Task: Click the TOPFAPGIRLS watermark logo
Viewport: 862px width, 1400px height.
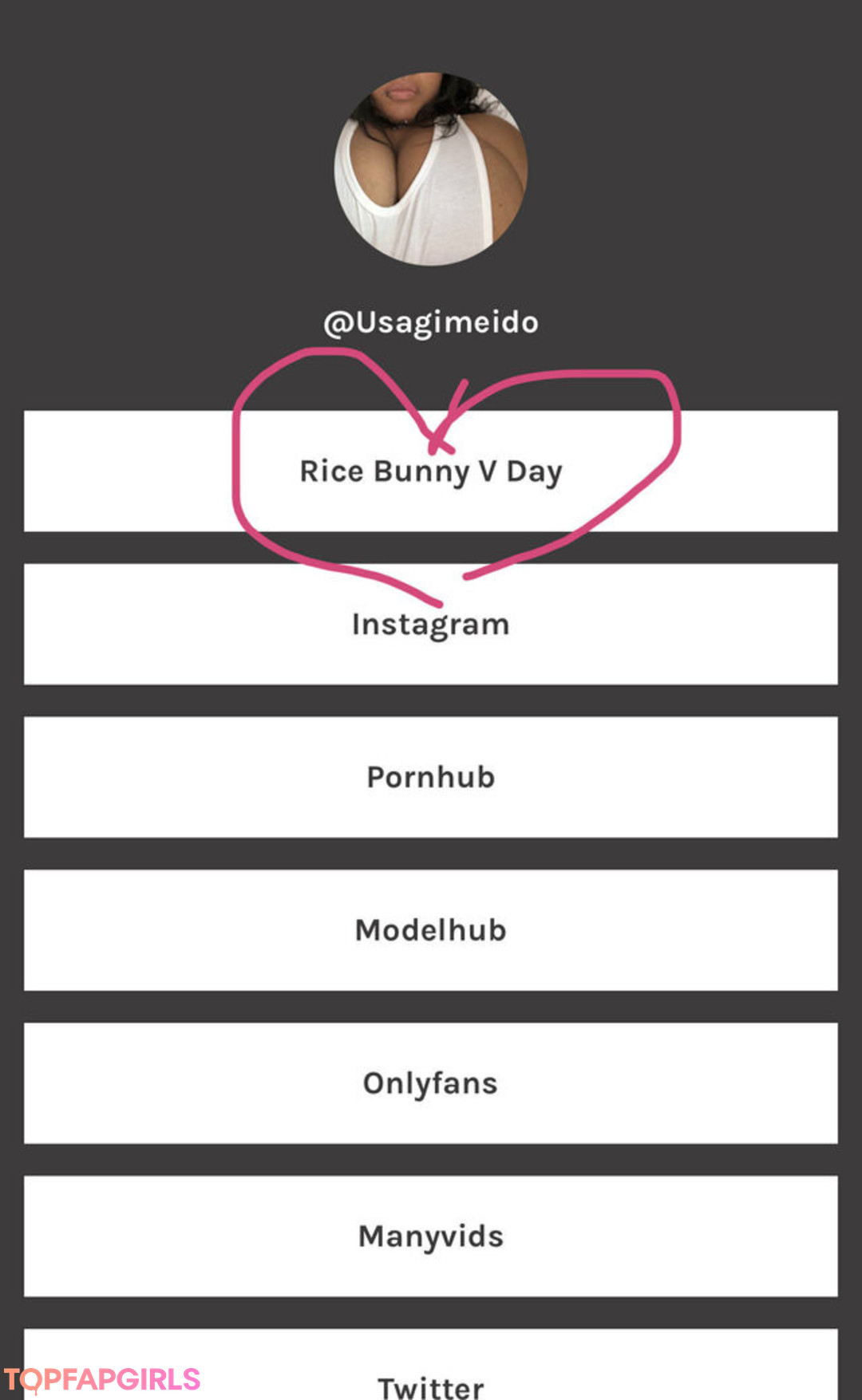Action: tap(102, 1379)
